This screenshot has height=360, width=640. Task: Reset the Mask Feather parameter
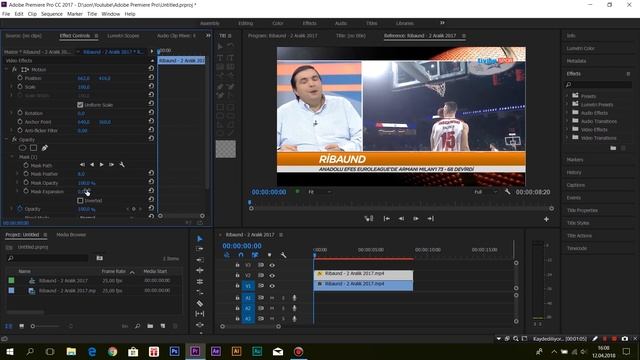coord(151,173)
